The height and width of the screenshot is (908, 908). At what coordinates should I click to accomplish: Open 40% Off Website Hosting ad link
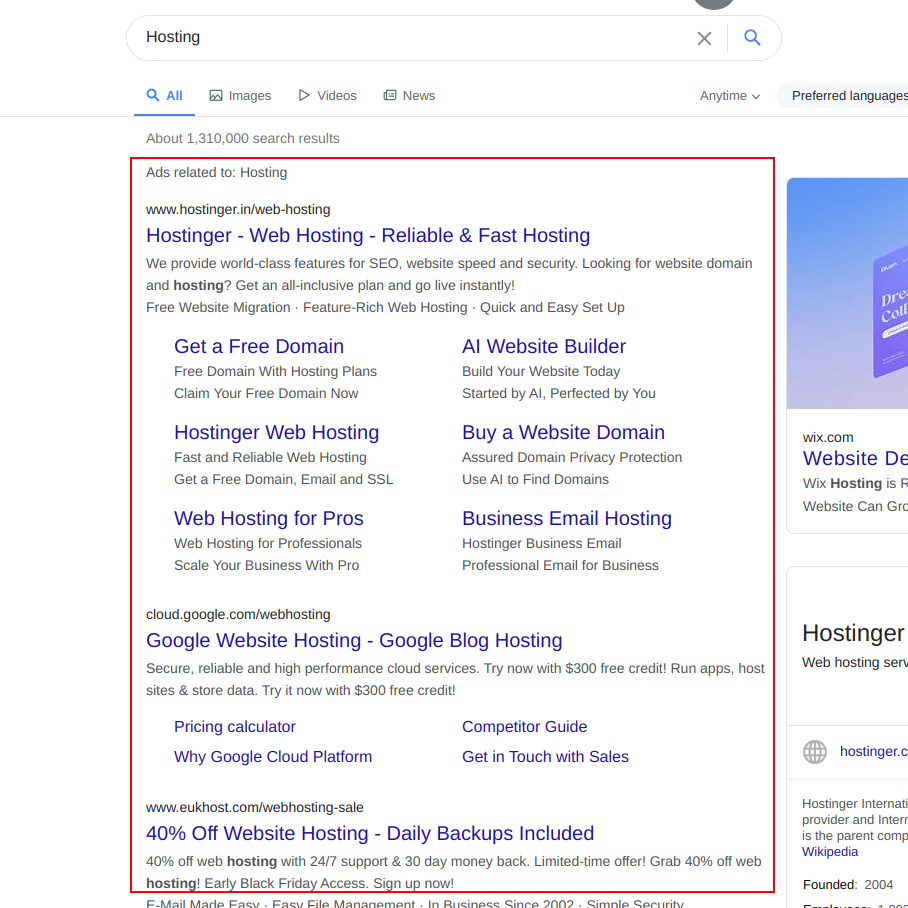click(369, 833)
